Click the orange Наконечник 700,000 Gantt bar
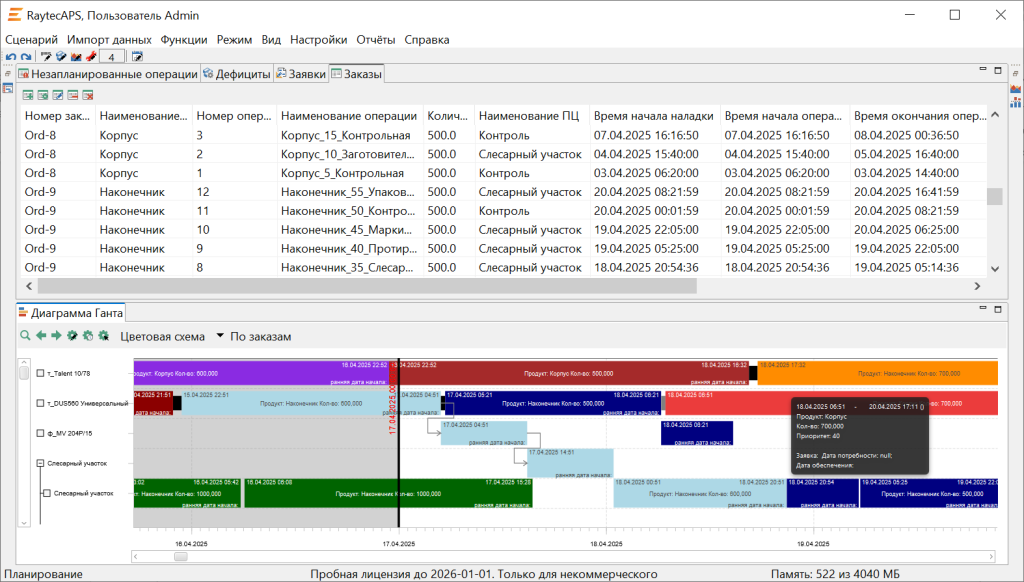 click(877, 374)
